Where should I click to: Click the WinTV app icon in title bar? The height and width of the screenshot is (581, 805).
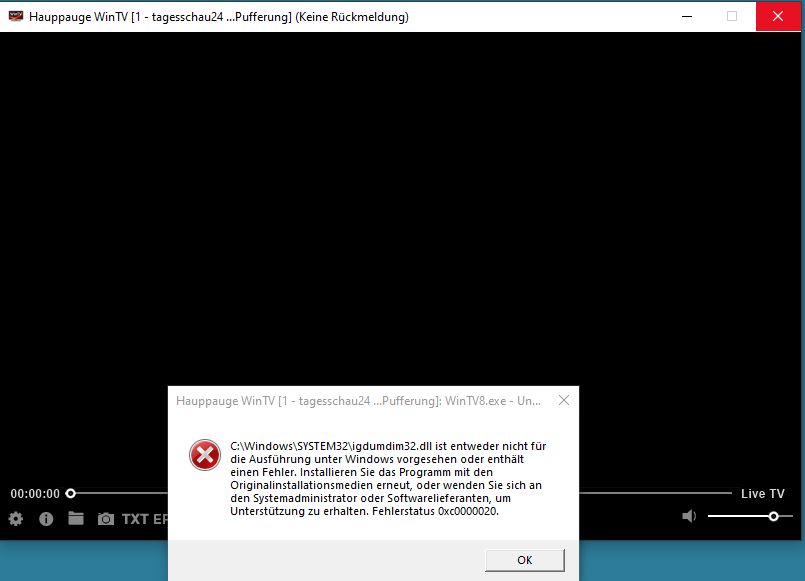pos(16,16)
